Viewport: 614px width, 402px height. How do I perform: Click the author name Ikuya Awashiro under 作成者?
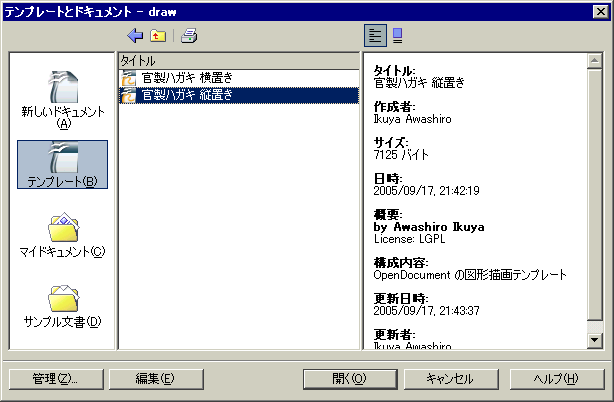tap(412, 119)
